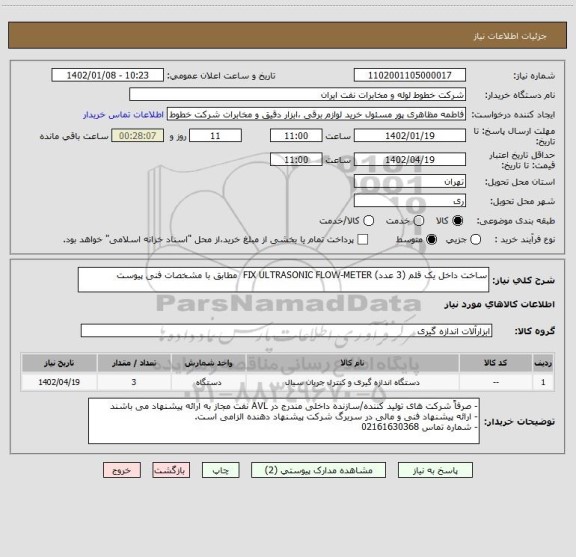Screen dimensions: 576x557
Task: Click the پاسخ به نیاز button
Action: [x=435, y=470]
